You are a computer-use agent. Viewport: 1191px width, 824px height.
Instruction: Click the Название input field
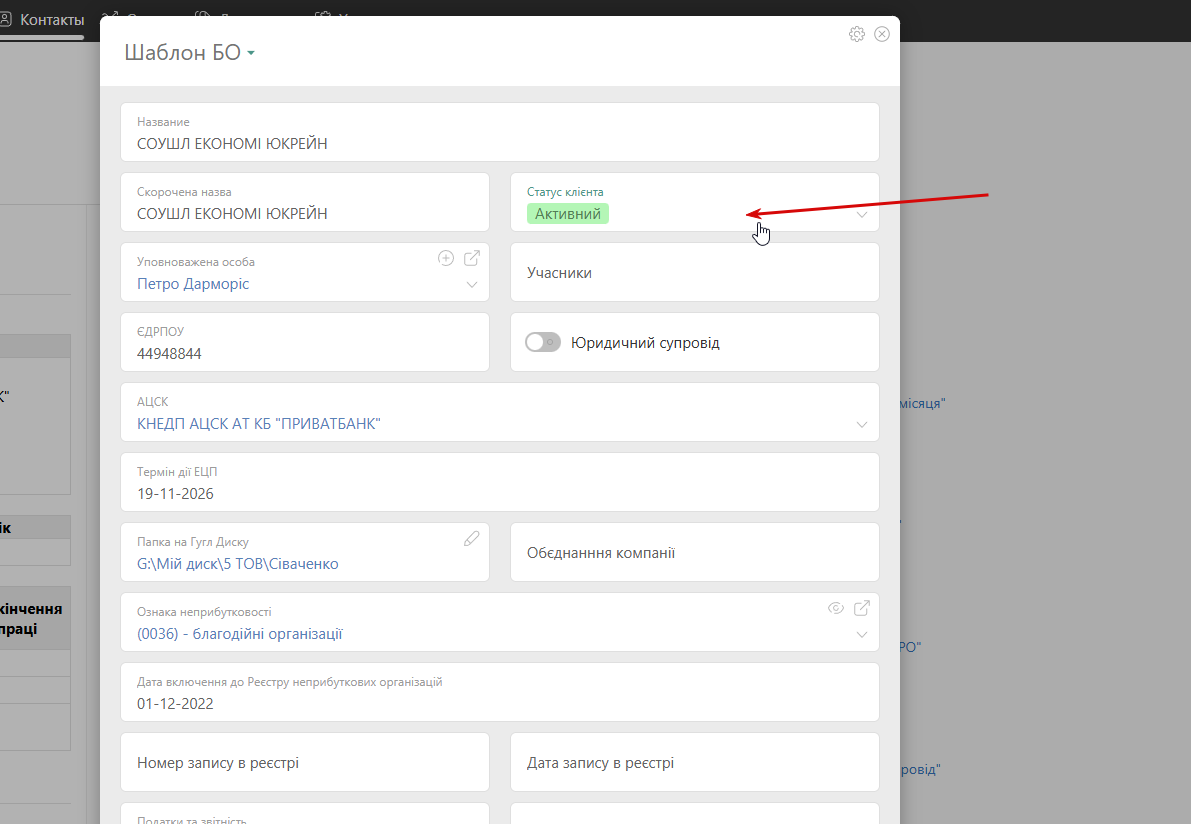click(500, 132)
